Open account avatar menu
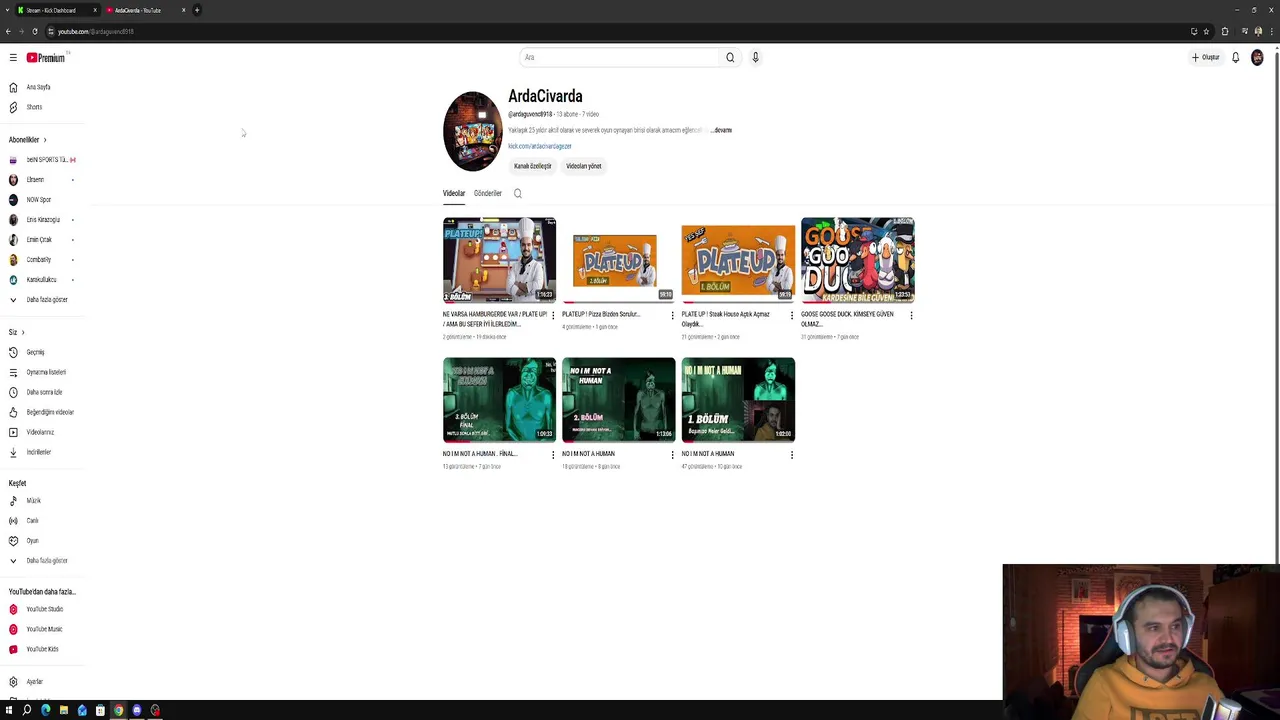 coord(1257,58)
